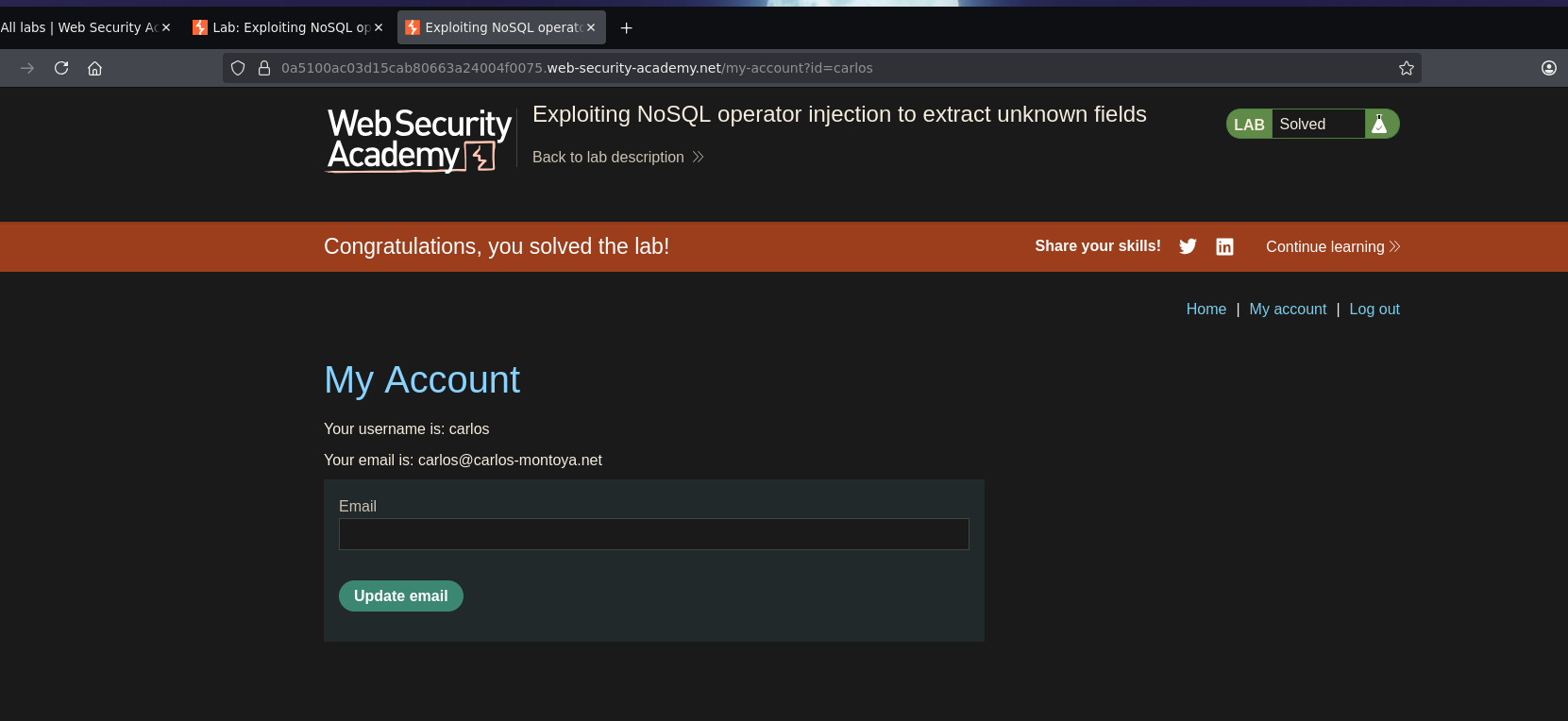This screenshot has height=721, width=1568.
Task: Close the active 'Exploiting NoSQL operator' tab
Action: (591, 27)
